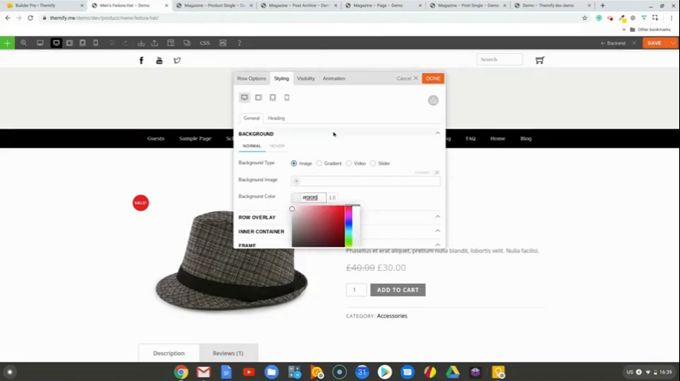This screenshot has width=680, height=381.
Task: Switch to Visibility tab
Action: click(306, 78)
